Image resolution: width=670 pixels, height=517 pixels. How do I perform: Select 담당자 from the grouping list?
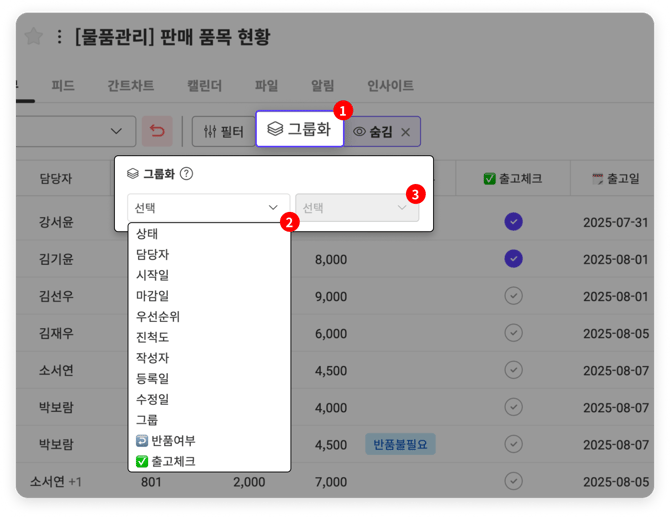153,254
